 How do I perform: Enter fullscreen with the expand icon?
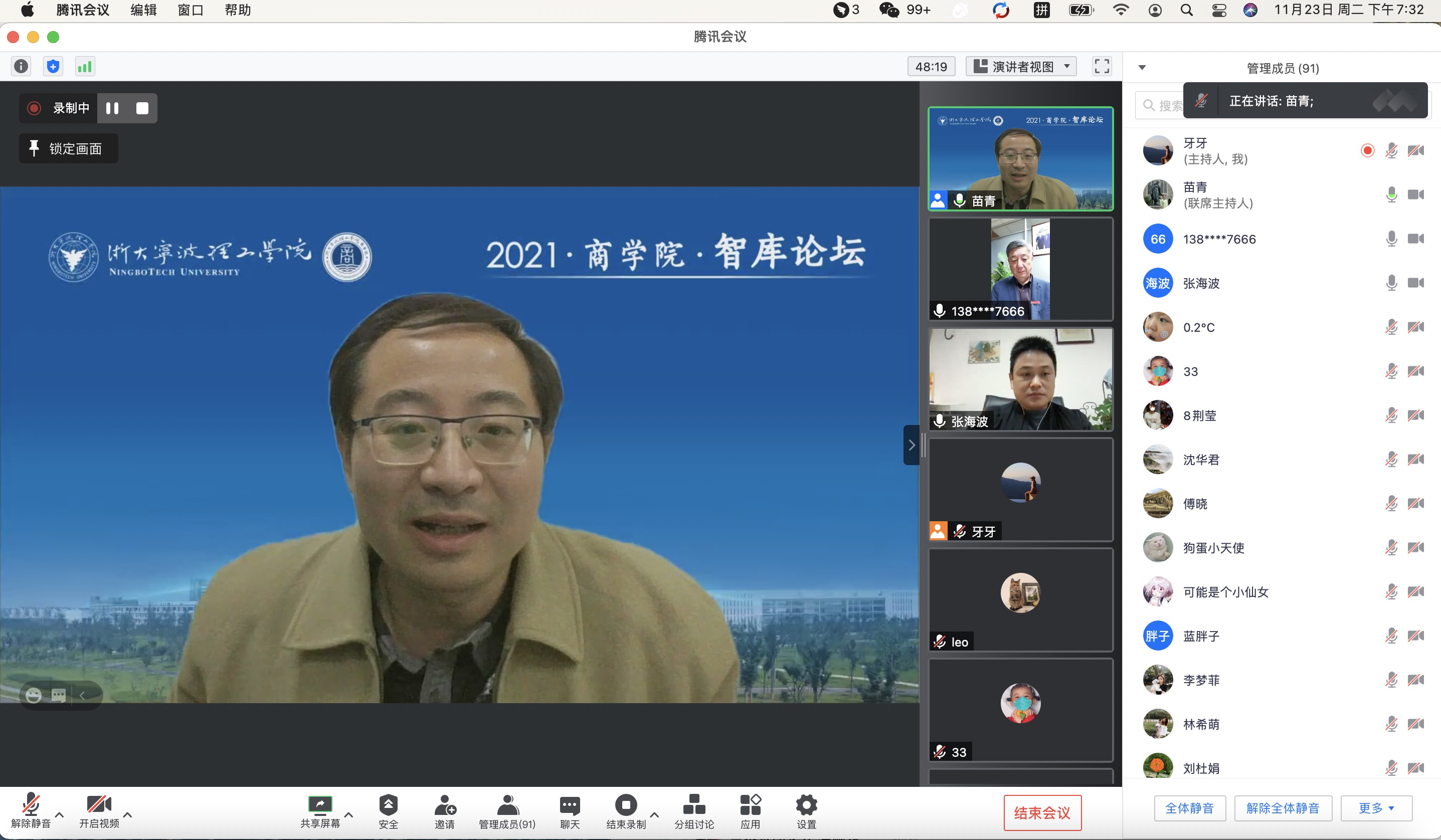pyautogui.click(x=1102, y=66)
